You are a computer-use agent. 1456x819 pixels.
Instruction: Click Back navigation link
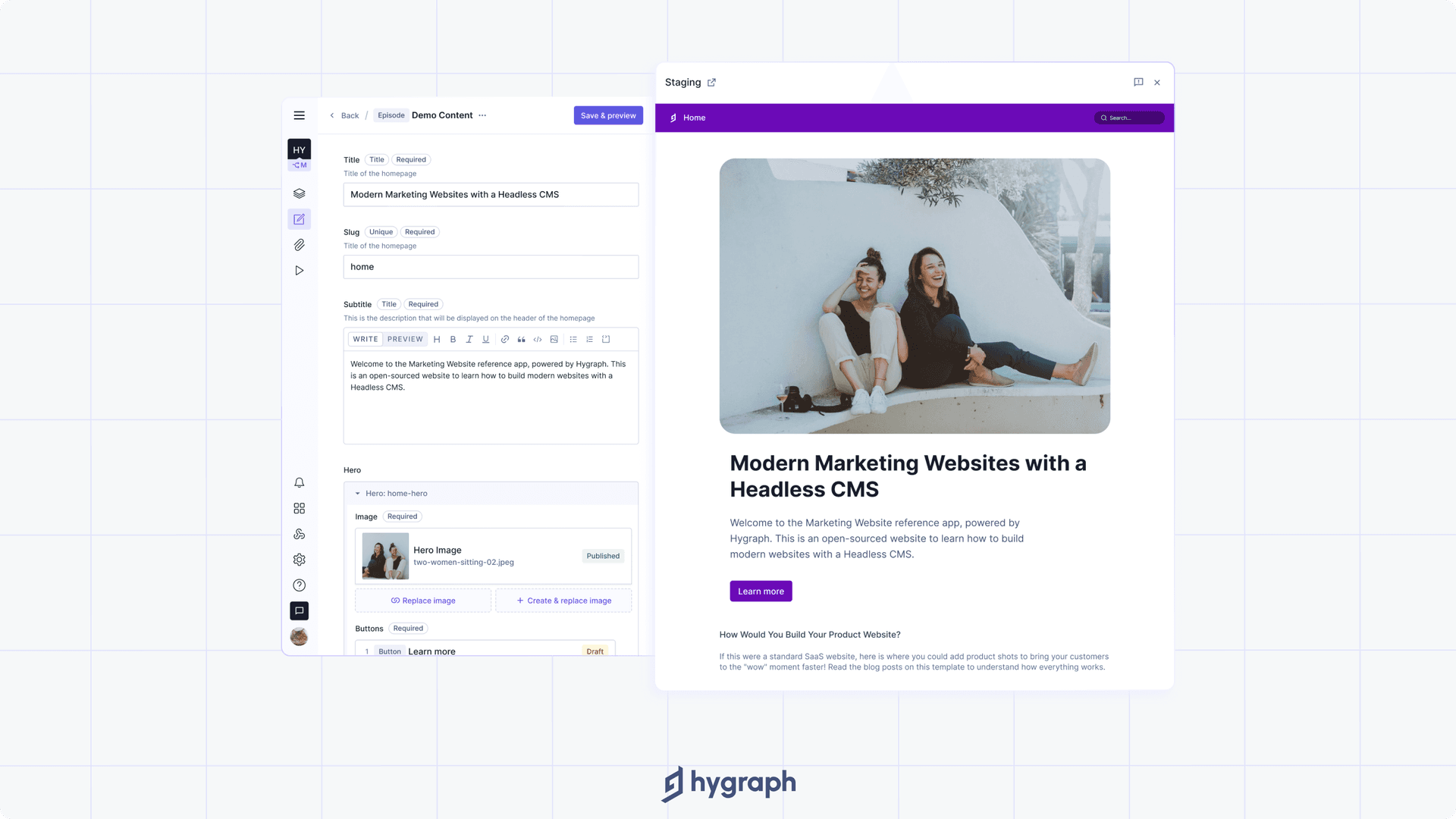click(x=344, y=115)
